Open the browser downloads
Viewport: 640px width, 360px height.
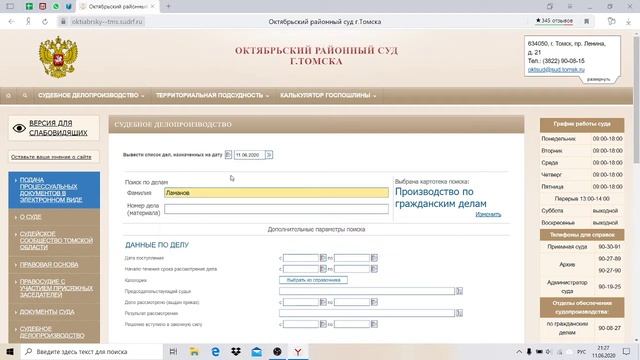629,22
